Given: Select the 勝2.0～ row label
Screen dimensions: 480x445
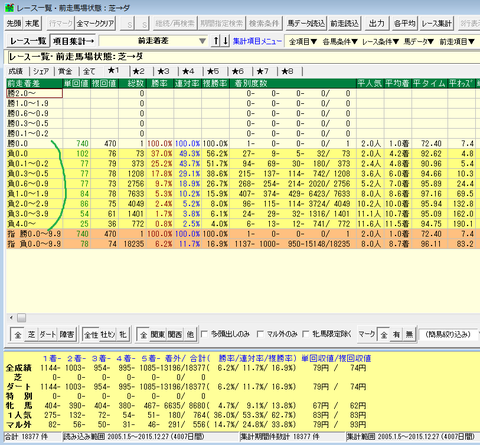Looking at the screenshot, I should pos(34,93).
